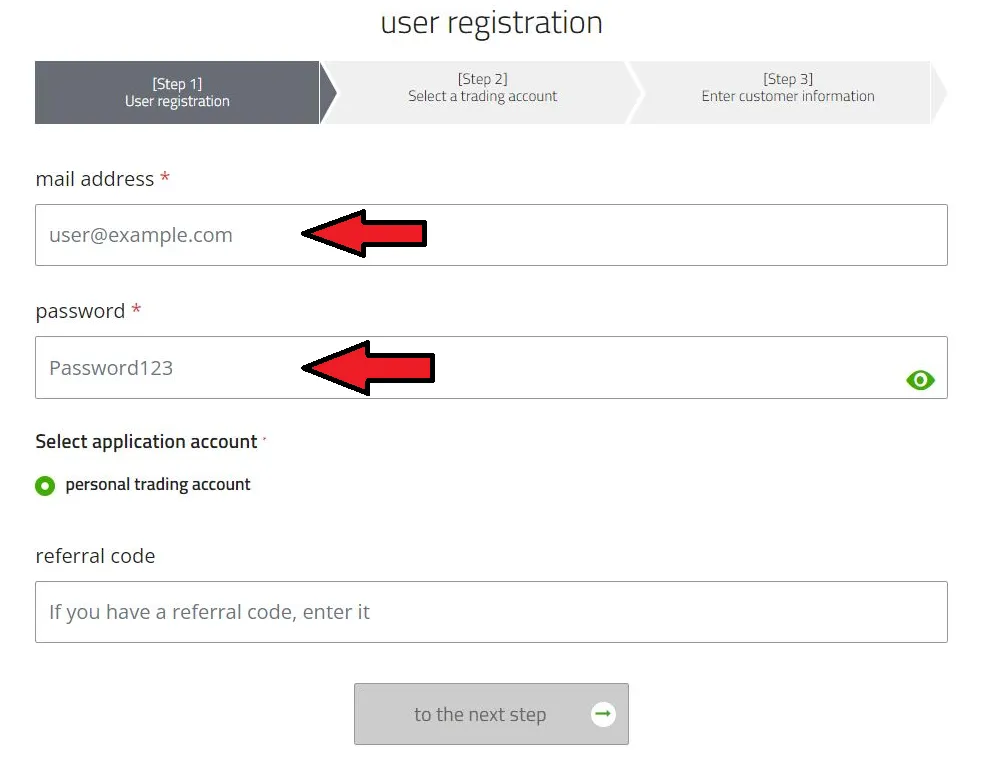Click the 'referral code' field label
The width and height of the screenshot is (1008, 781).
pos(95,555)
